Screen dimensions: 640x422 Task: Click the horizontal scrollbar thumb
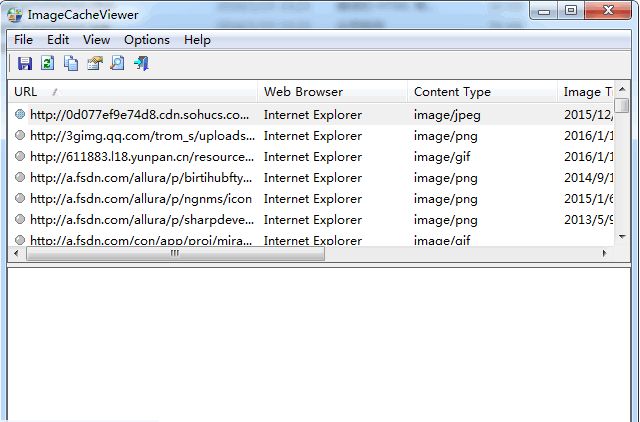(x=176, y=253)
